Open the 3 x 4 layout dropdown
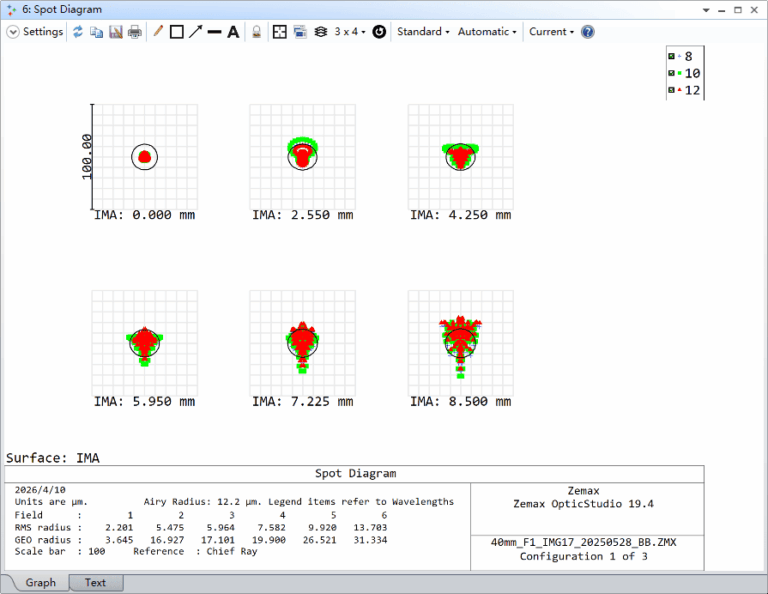This screenshot has height=594, width=768. pyautogui.click(x=349, y=32)
